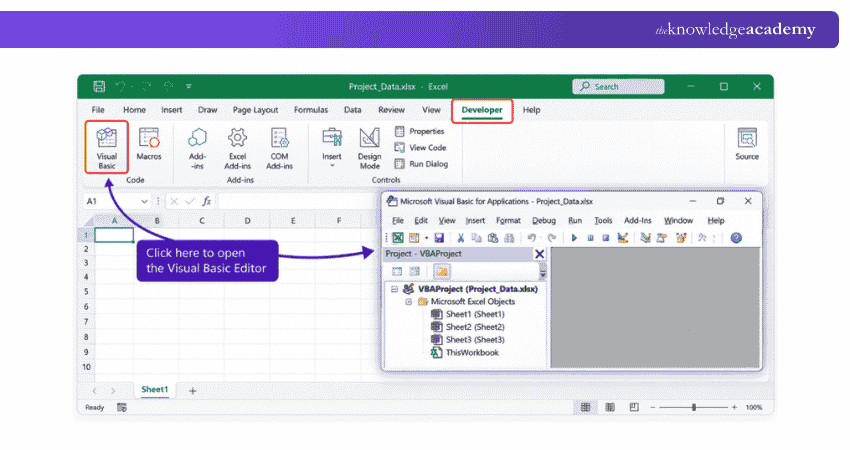Open the Excel Help ribbon tab
This screenshot has width=850, height=450.
[x=531, y=110]
